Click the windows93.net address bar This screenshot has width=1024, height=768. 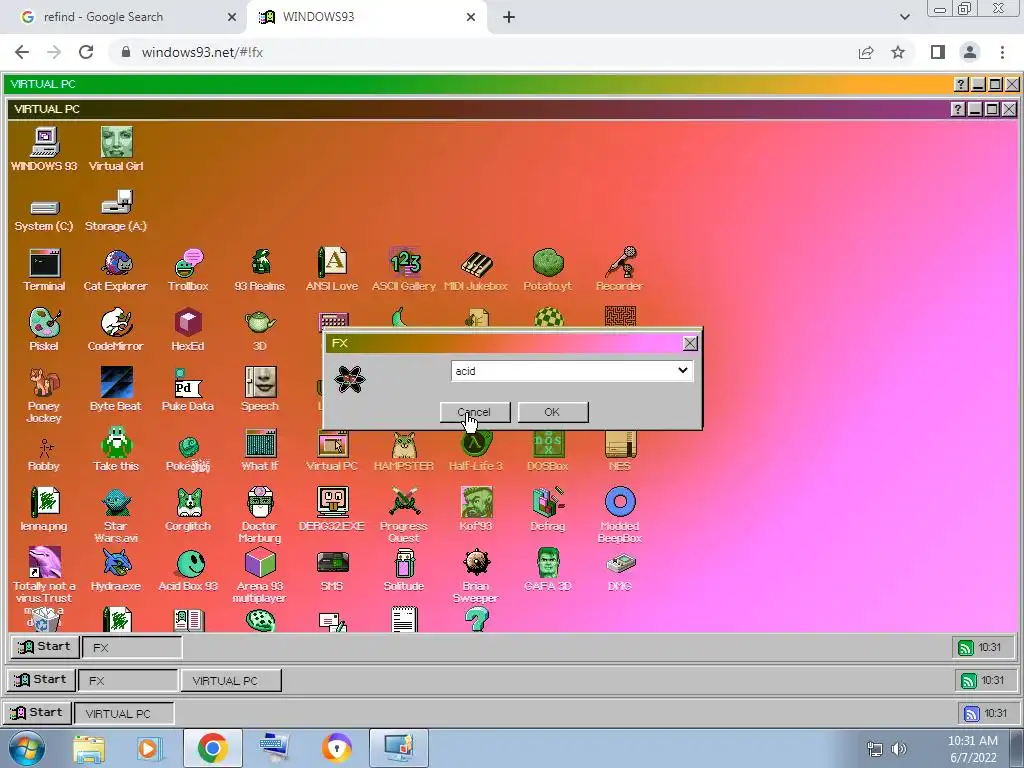click(x=483, y=52)
